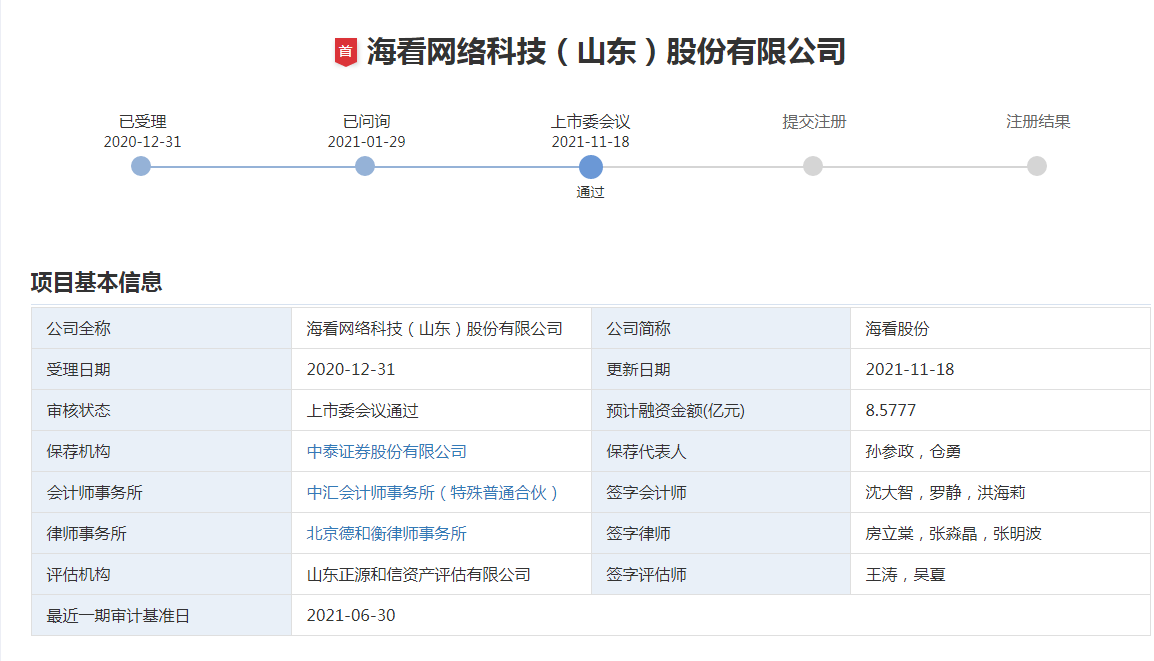Click the page title 海看网络科技（山东）股份有限公司
The width and height of the screenshot is (1154, 661).
[x=606, y=52]
